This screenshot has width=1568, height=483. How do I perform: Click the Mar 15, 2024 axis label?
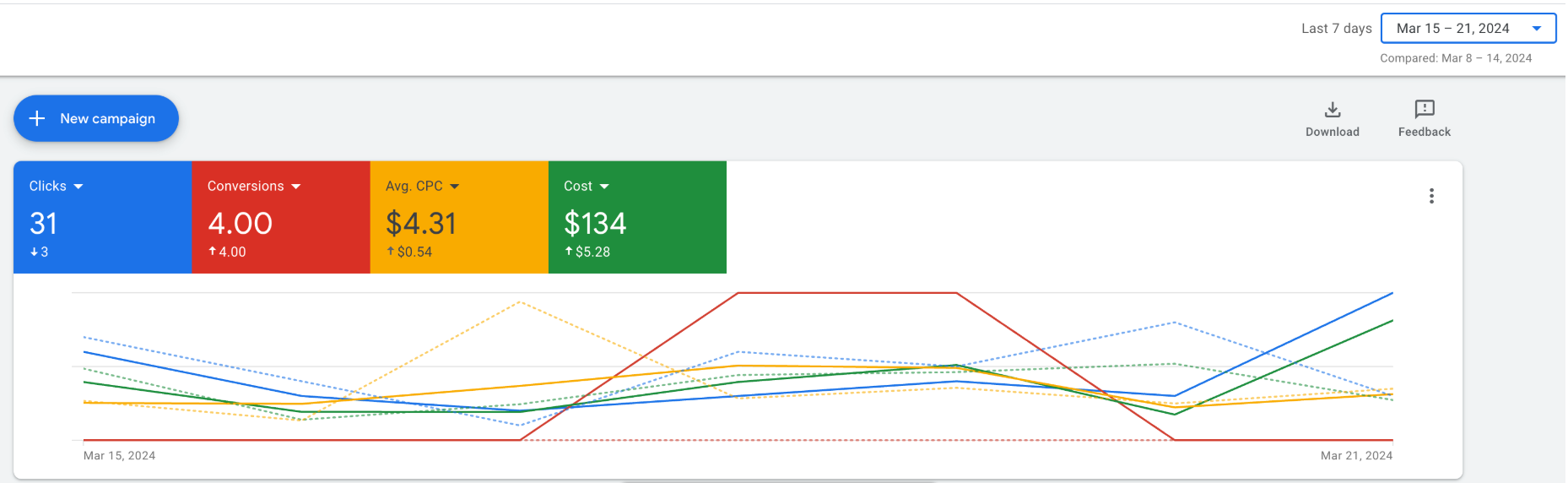point(119,456)
